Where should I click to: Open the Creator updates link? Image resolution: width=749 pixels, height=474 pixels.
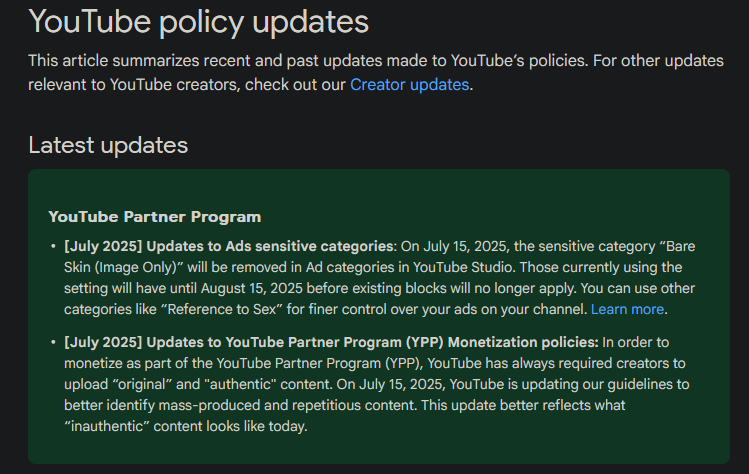point(409,85)
